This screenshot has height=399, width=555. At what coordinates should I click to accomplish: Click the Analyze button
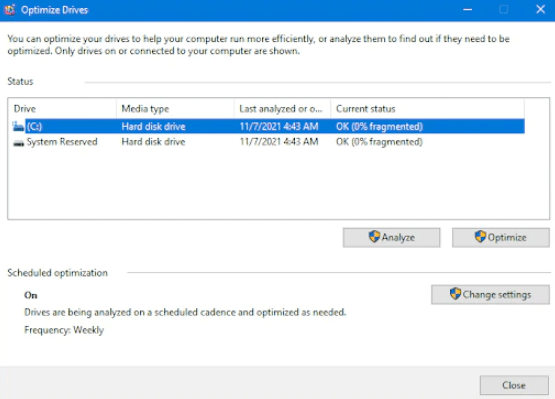391,237
